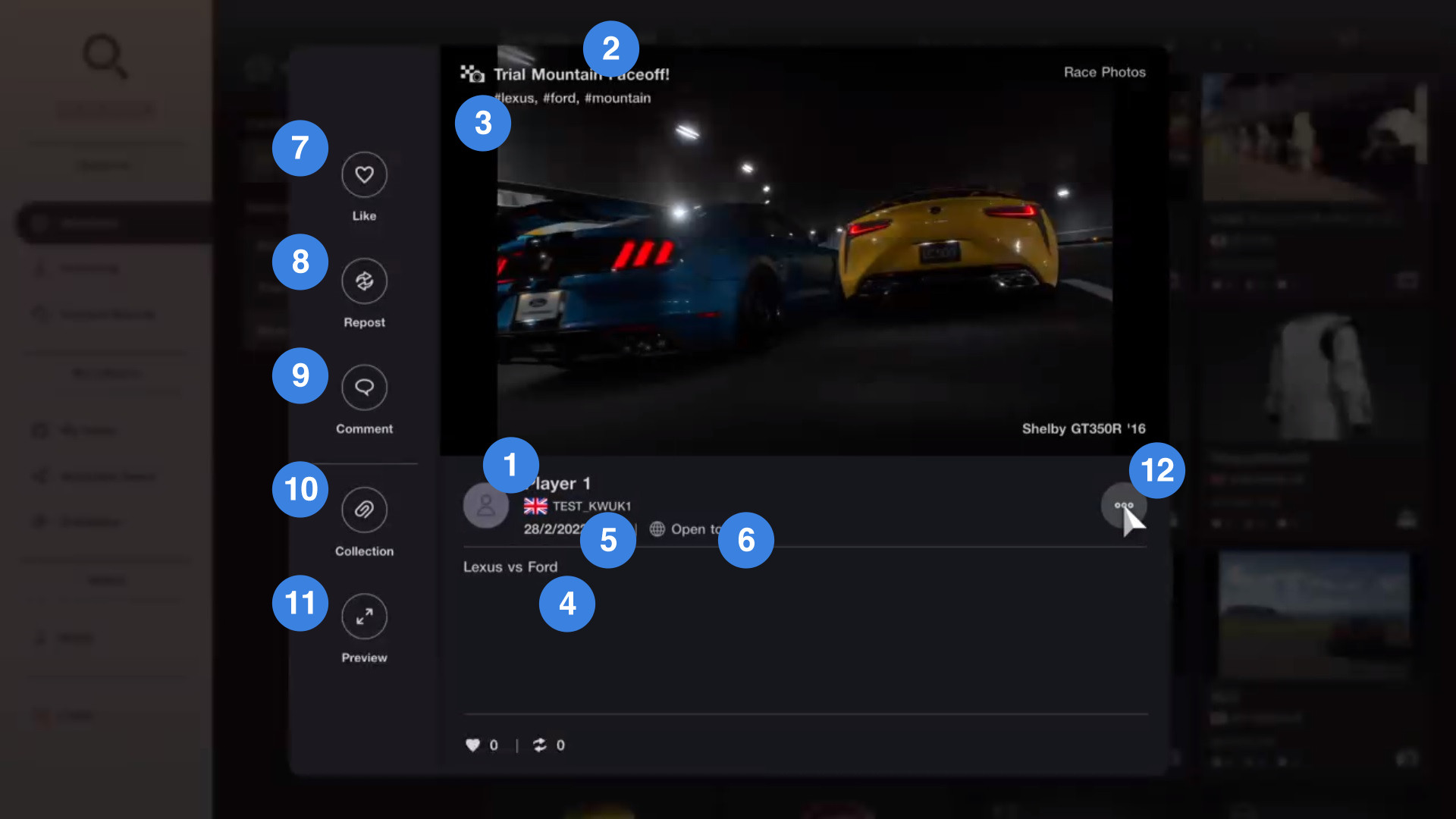Open fullscreen Preview with arrows icon

click(x=364, y=617)
